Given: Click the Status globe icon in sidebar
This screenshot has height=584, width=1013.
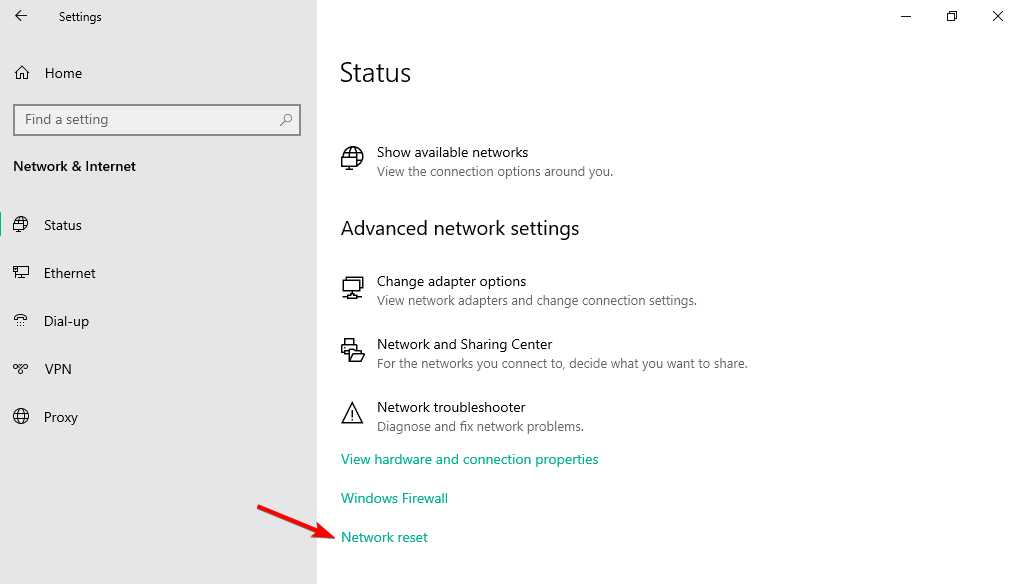Looking at the screenshot, I should pos(21,224).
